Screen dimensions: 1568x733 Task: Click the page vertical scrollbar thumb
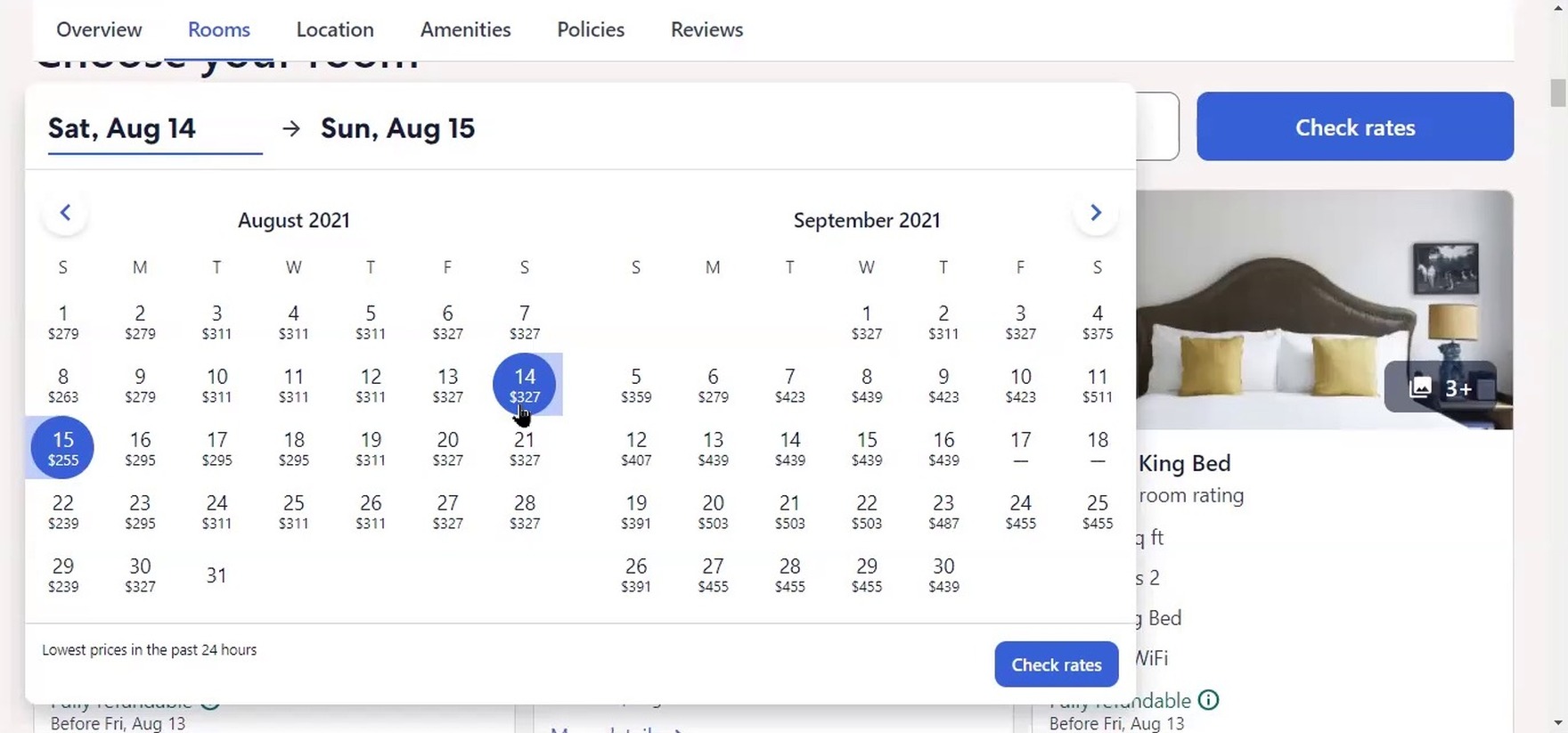click(1557, 93)
